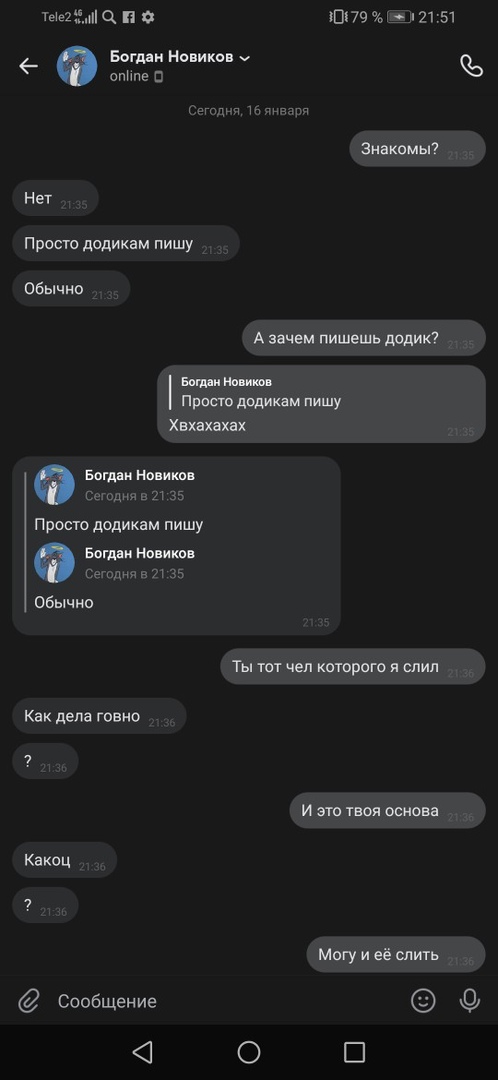The image size is (498, 1080).
Task: Select the Как дела говно message
Action: pos(99,716)
